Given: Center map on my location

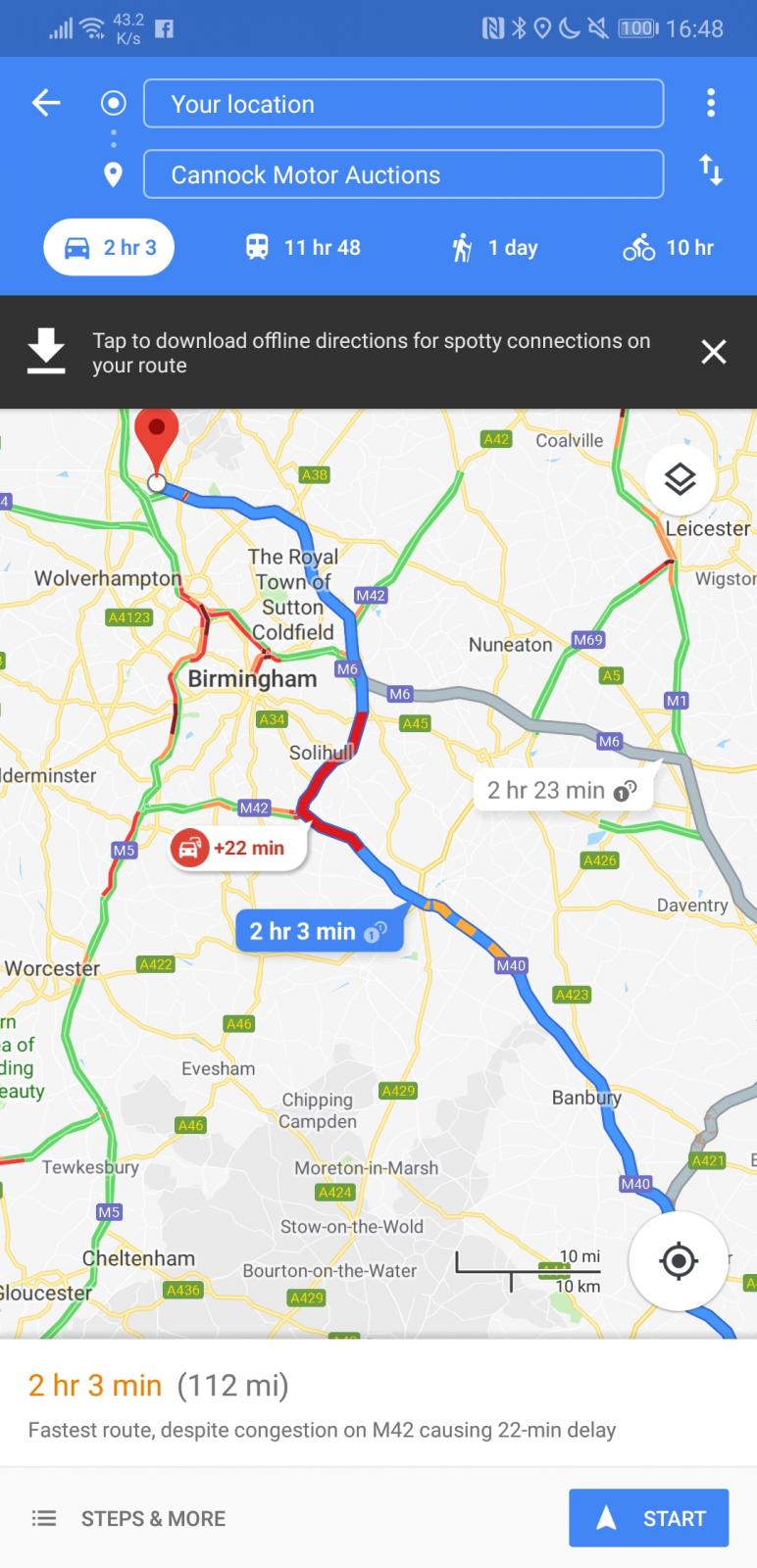Looking at the screenshot, I should point(679,1260).
